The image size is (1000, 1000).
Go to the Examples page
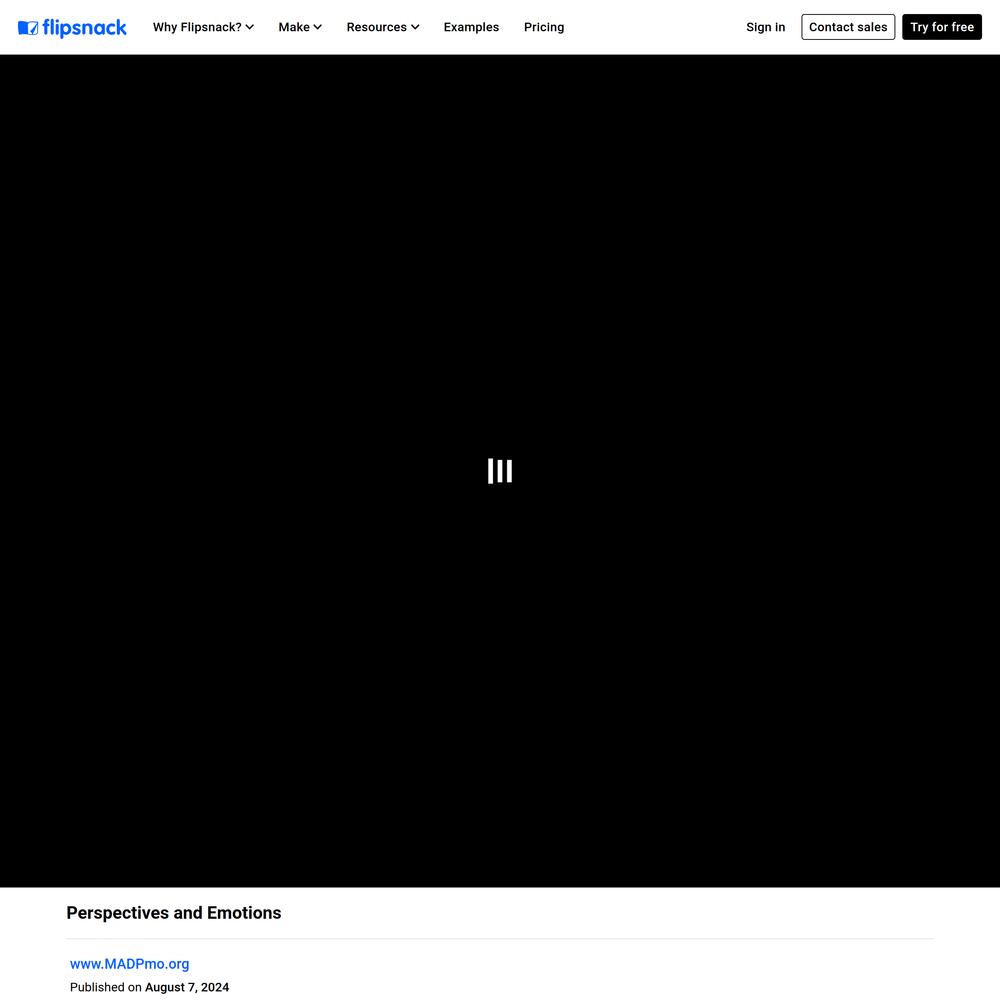(x=471, y=27)
